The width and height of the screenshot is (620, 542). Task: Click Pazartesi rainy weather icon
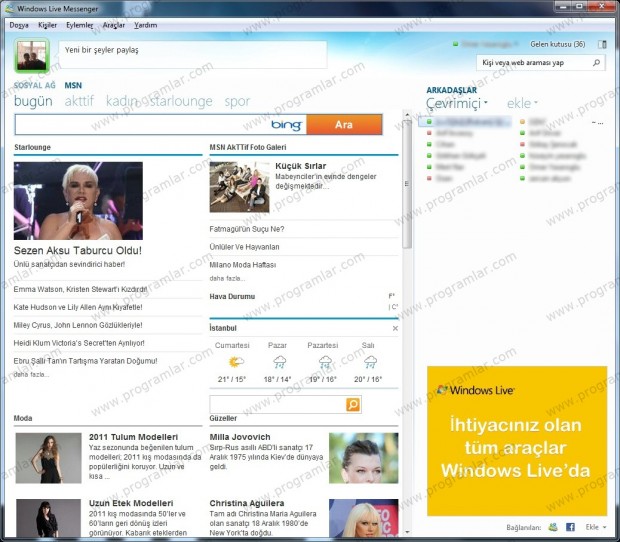325,362
